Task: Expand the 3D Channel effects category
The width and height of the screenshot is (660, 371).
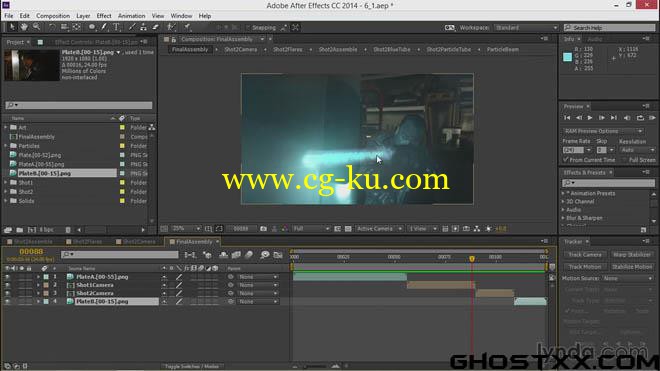Action: 563,202
